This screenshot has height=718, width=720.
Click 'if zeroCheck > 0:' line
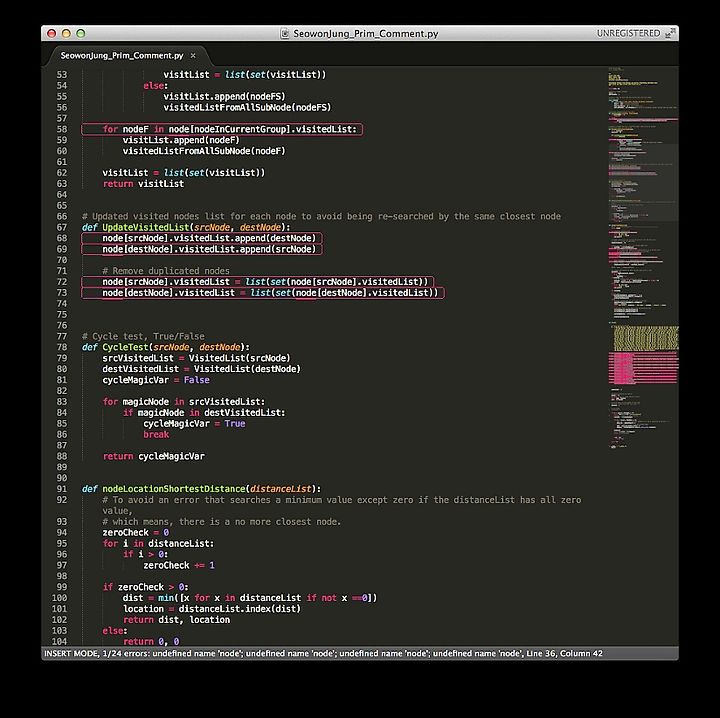[146, 587]
